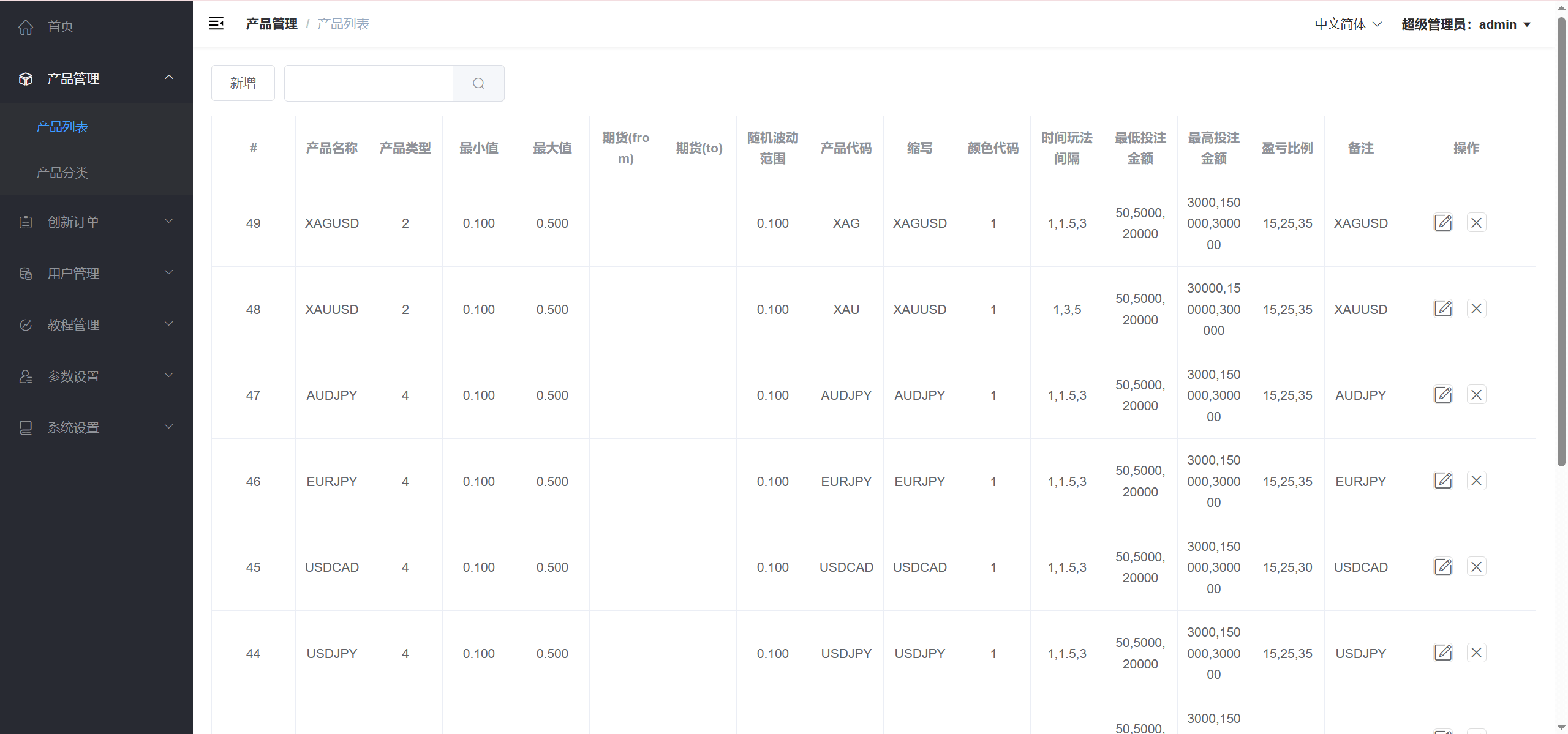1568x734 pixels.
Task: Edit the XAGUSD product row
Action: (x=1443, y=223)
